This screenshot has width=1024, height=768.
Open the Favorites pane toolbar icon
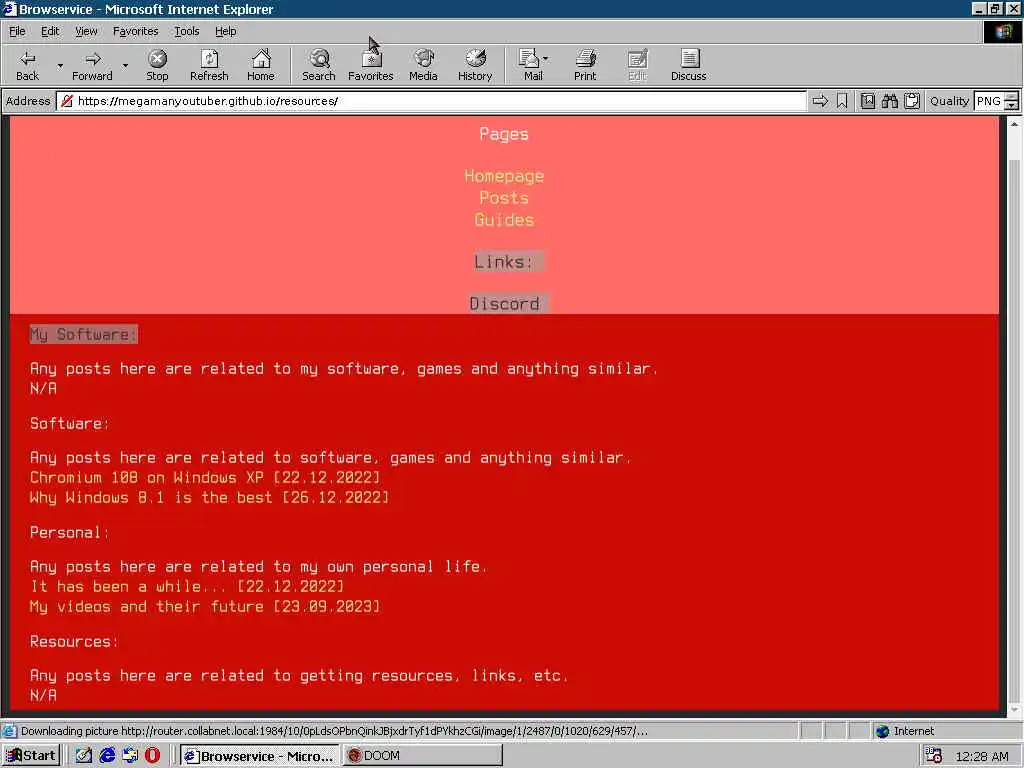[x=370, y=65]
